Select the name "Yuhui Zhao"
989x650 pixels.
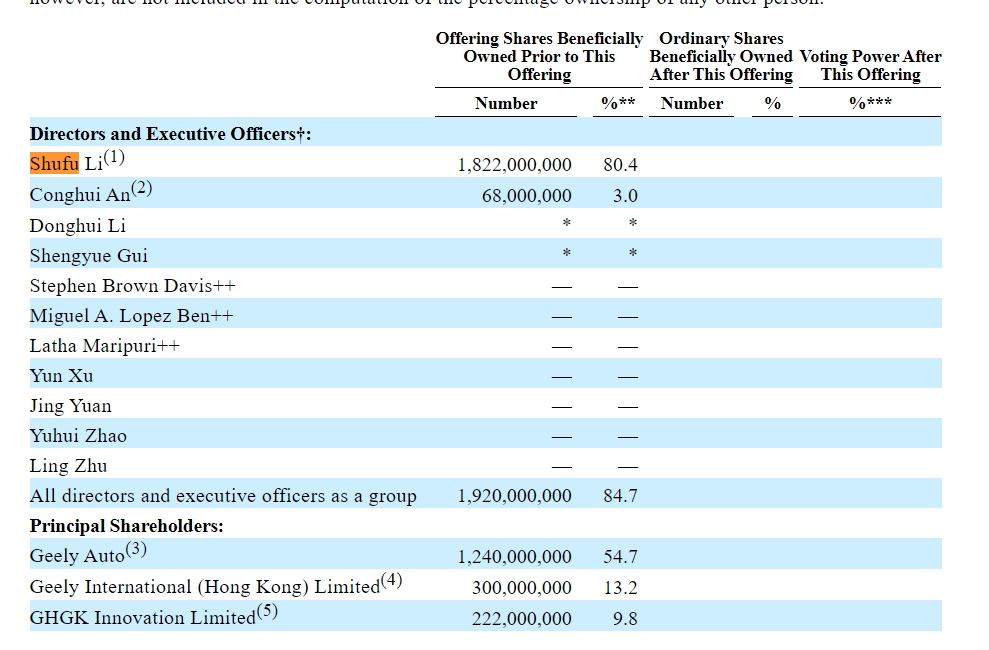[x=78, y=436]
